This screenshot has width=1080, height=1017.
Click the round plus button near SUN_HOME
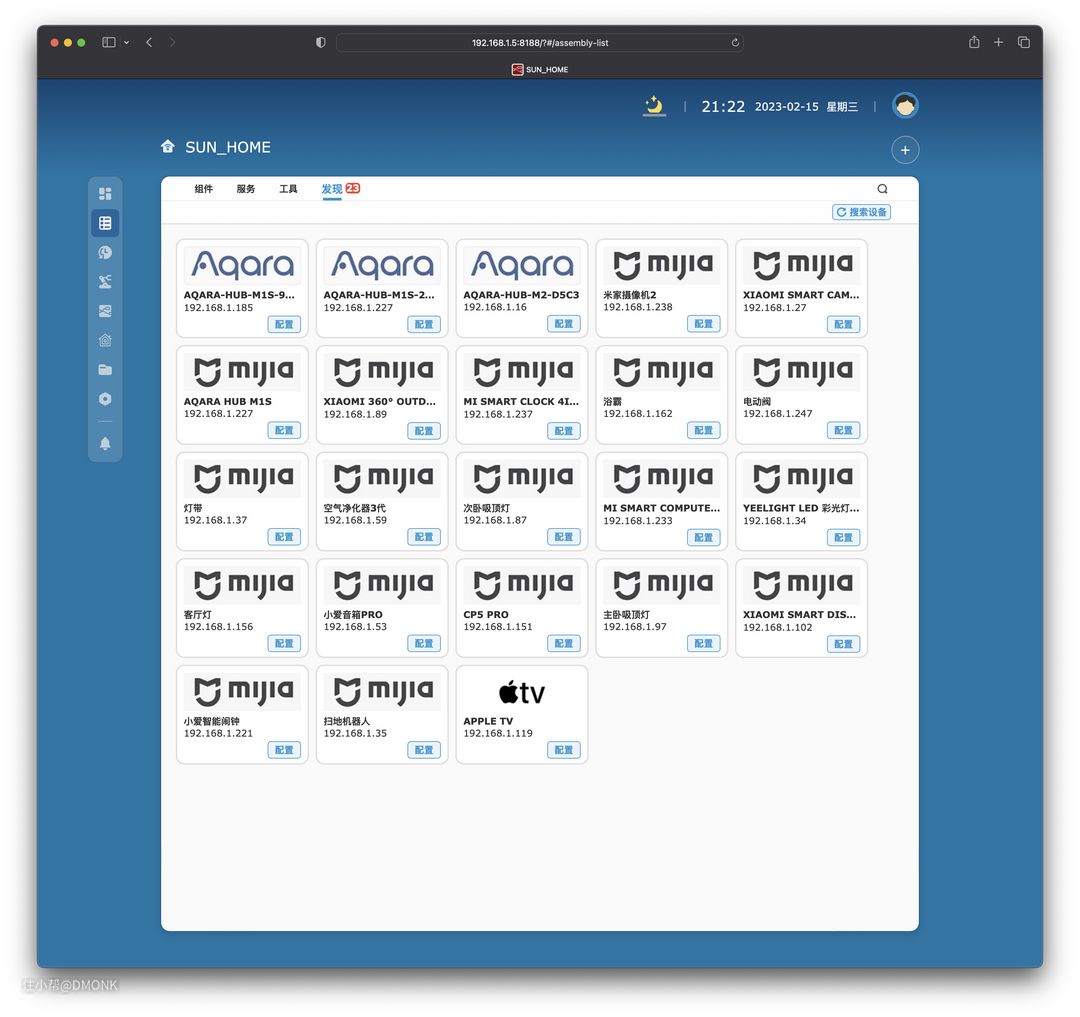[904, 150]
